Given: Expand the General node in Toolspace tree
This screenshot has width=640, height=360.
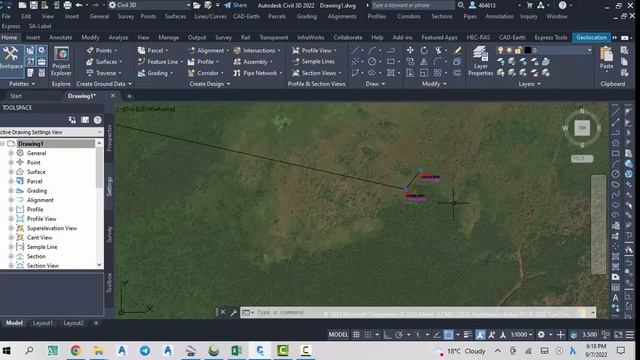Looking at the screenshot, I should click(11, 153).
